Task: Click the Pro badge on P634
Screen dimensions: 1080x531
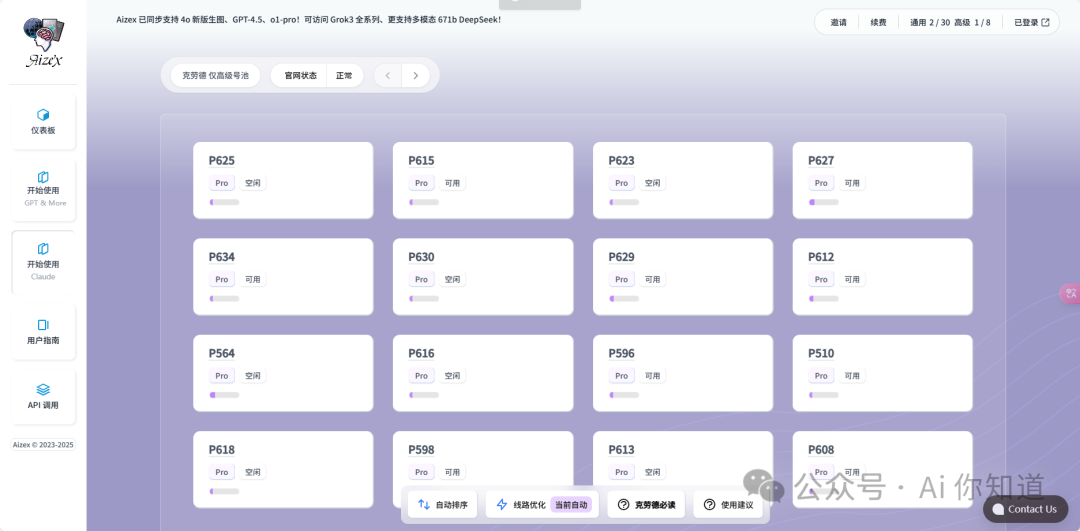Action: pos(222,280)
